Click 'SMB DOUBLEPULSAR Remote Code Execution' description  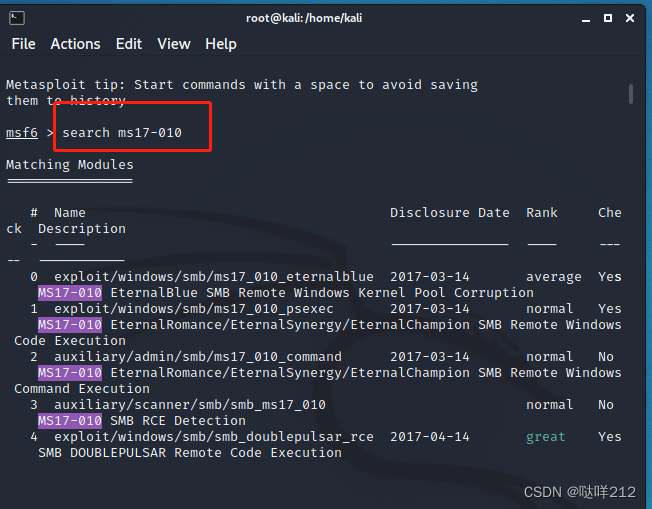click(190, 452)
